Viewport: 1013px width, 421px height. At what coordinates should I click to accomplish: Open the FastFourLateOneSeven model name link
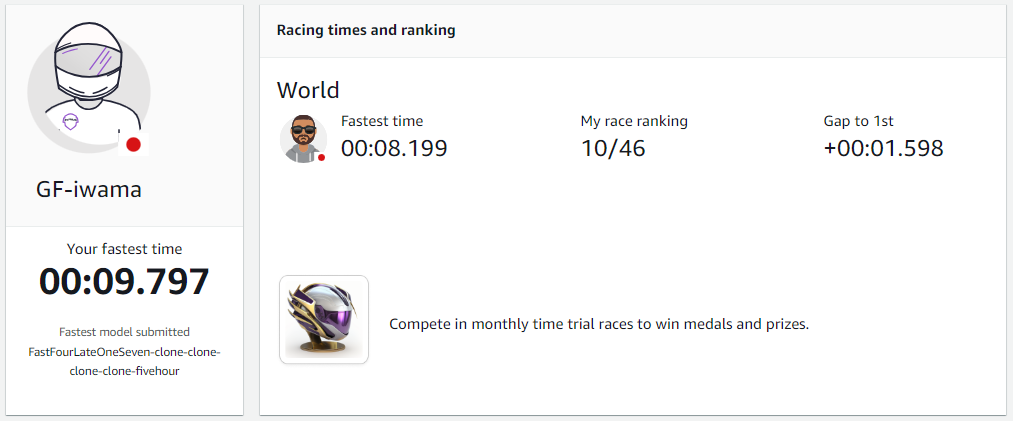124,362
